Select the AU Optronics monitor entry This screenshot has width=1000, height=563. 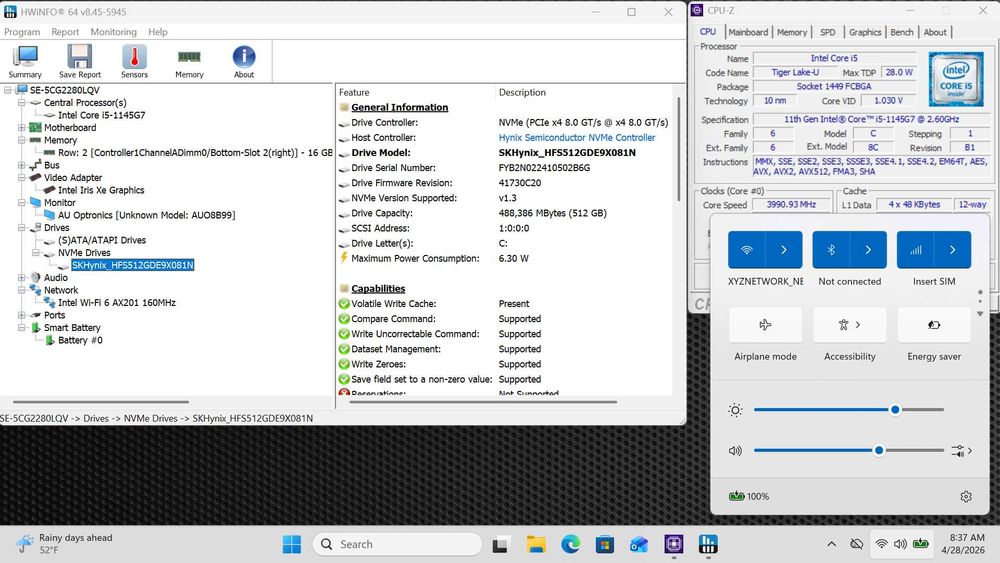tap(146, 215)
